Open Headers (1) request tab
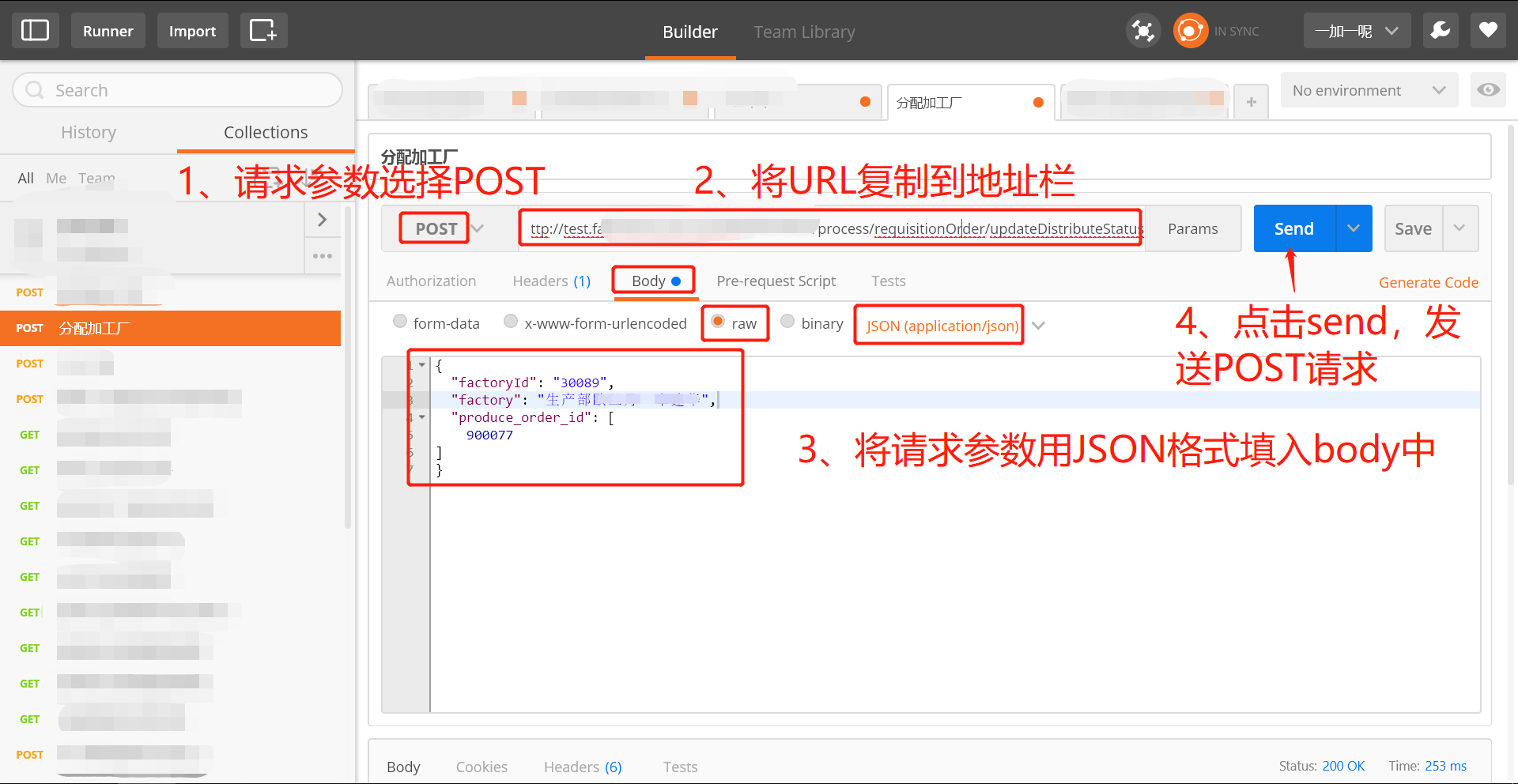This screenshot has height=784, width=1518. coord(552,281)
